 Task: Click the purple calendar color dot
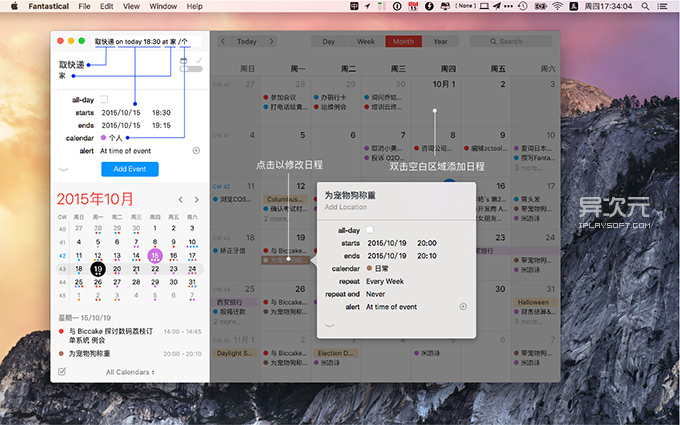[x=102, y=137]
